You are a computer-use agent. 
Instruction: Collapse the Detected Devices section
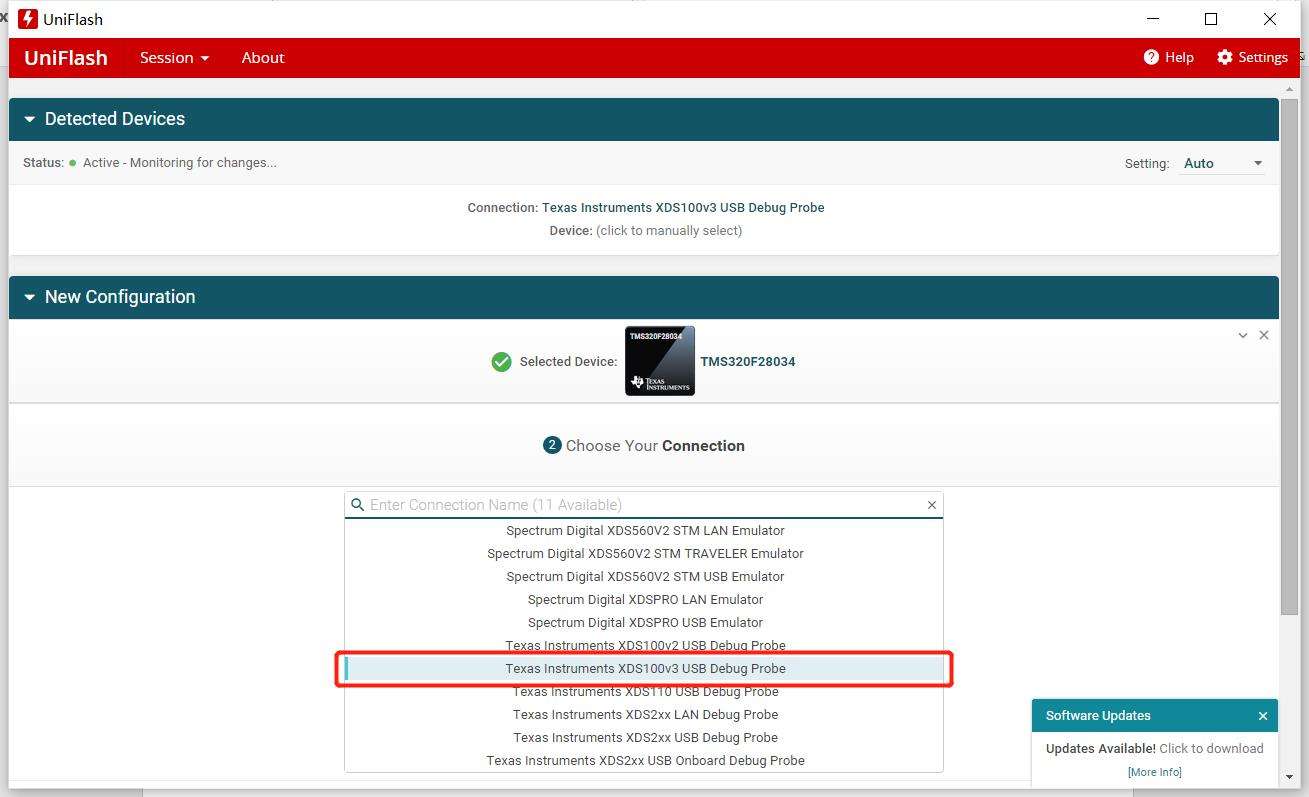click(x=29, y=119)
